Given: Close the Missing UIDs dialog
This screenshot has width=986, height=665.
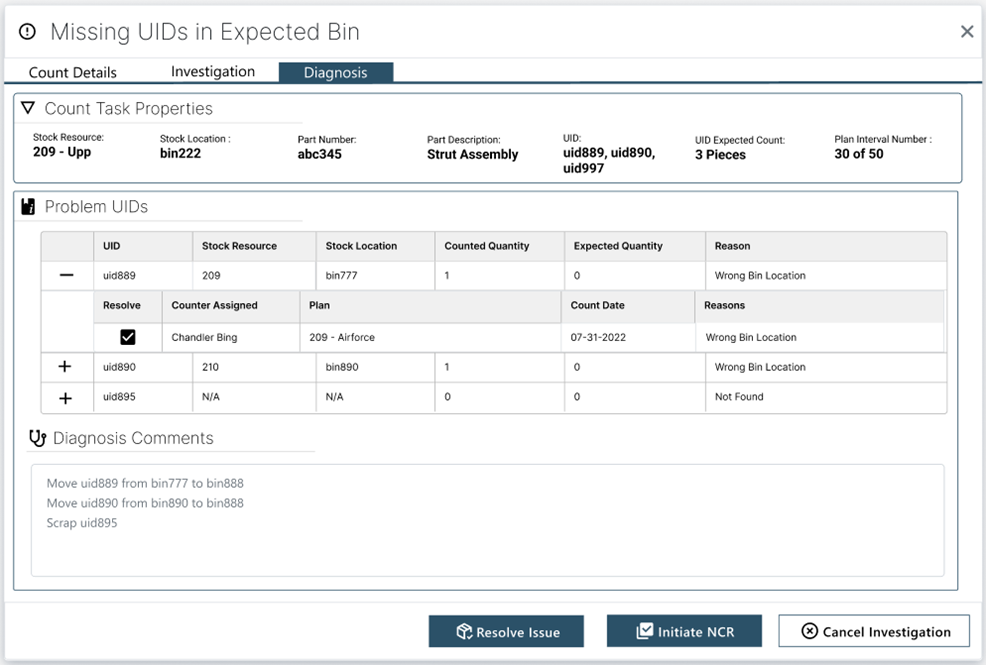Looking at the screenshot, I should click(x=967, y=31).
